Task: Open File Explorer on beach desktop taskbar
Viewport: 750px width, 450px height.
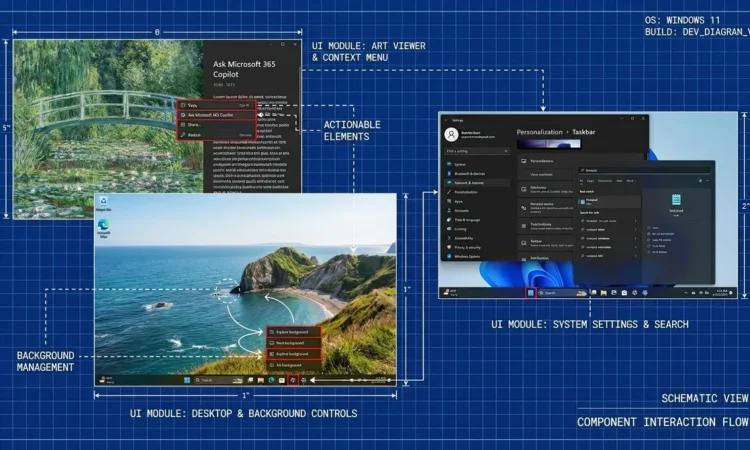Action: tap(258, 381)
